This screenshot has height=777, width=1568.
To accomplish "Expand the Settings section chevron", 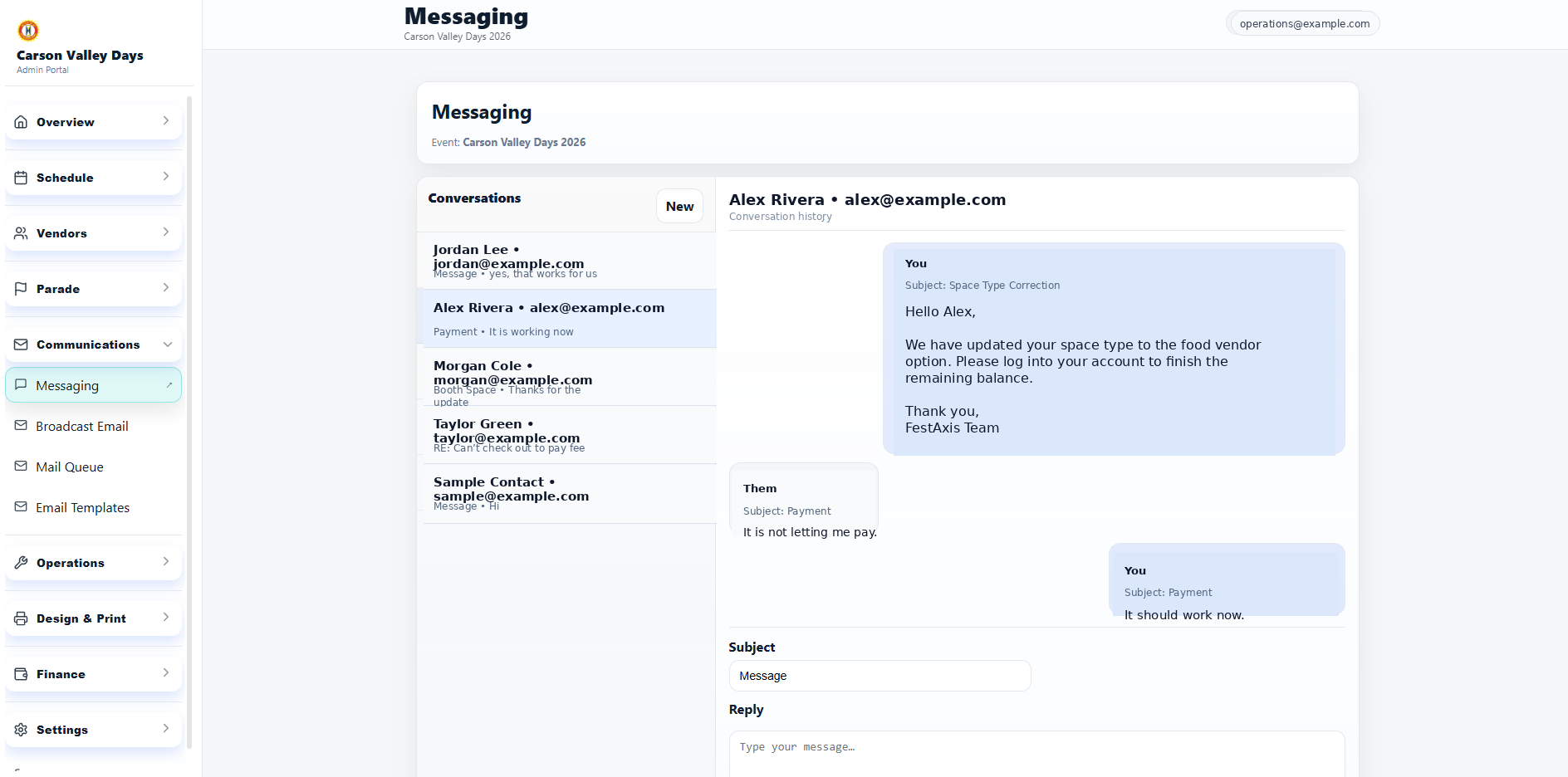I will (x=166, y=729).
